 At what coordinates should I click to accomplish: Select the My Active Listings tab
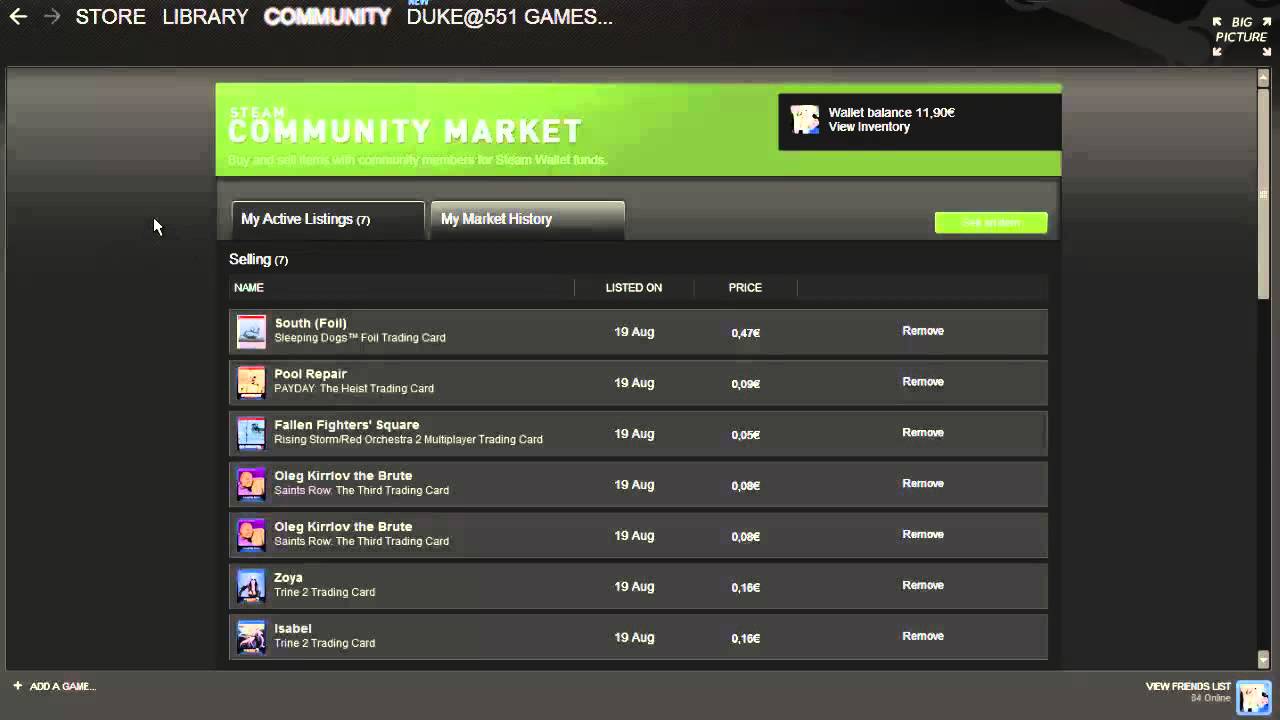pyautogui.click(x=328, y=220)
